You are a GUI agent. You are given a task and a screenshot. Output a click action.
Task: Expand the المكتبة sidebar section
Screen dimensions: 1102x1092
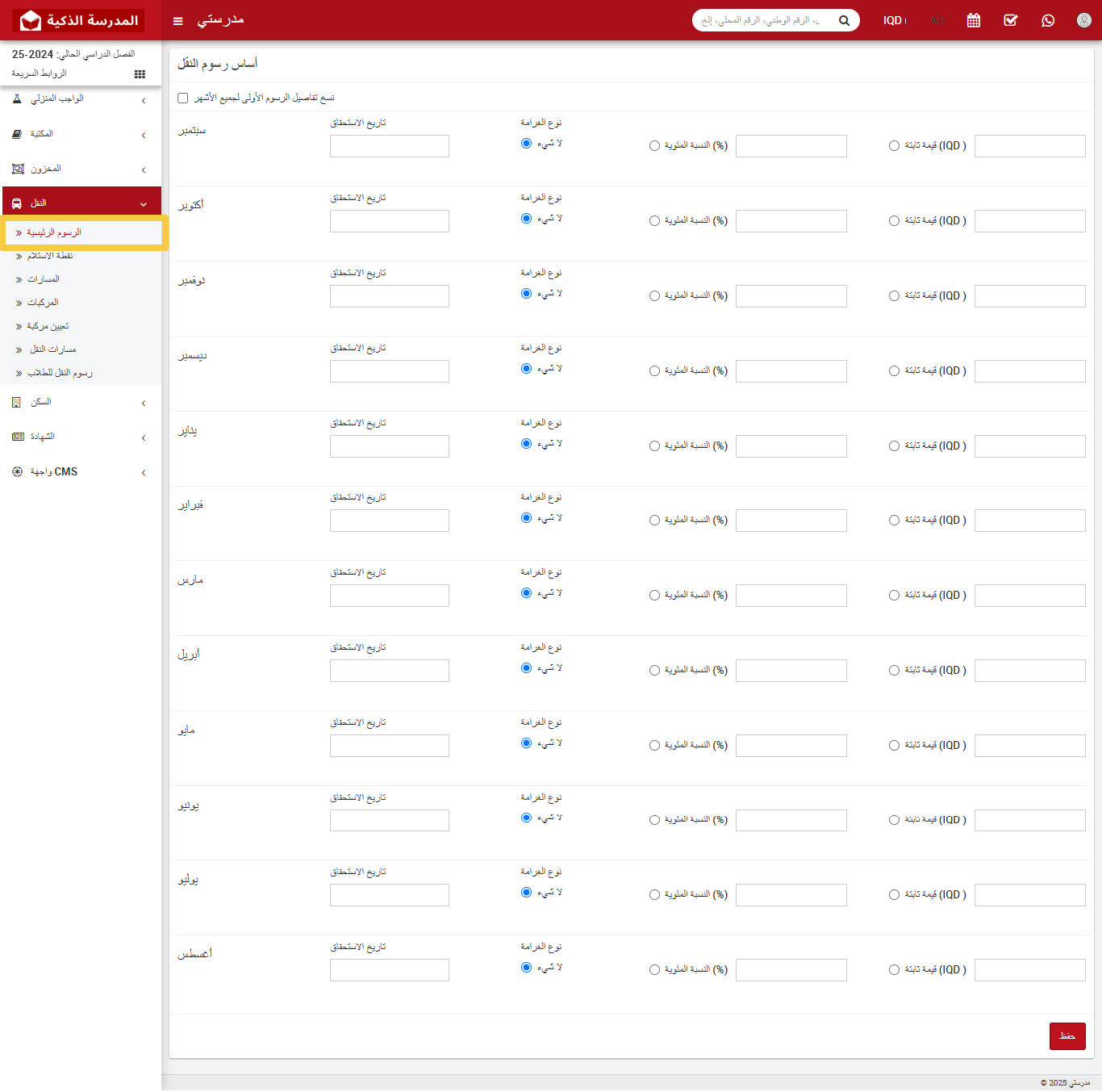point(81,134)
